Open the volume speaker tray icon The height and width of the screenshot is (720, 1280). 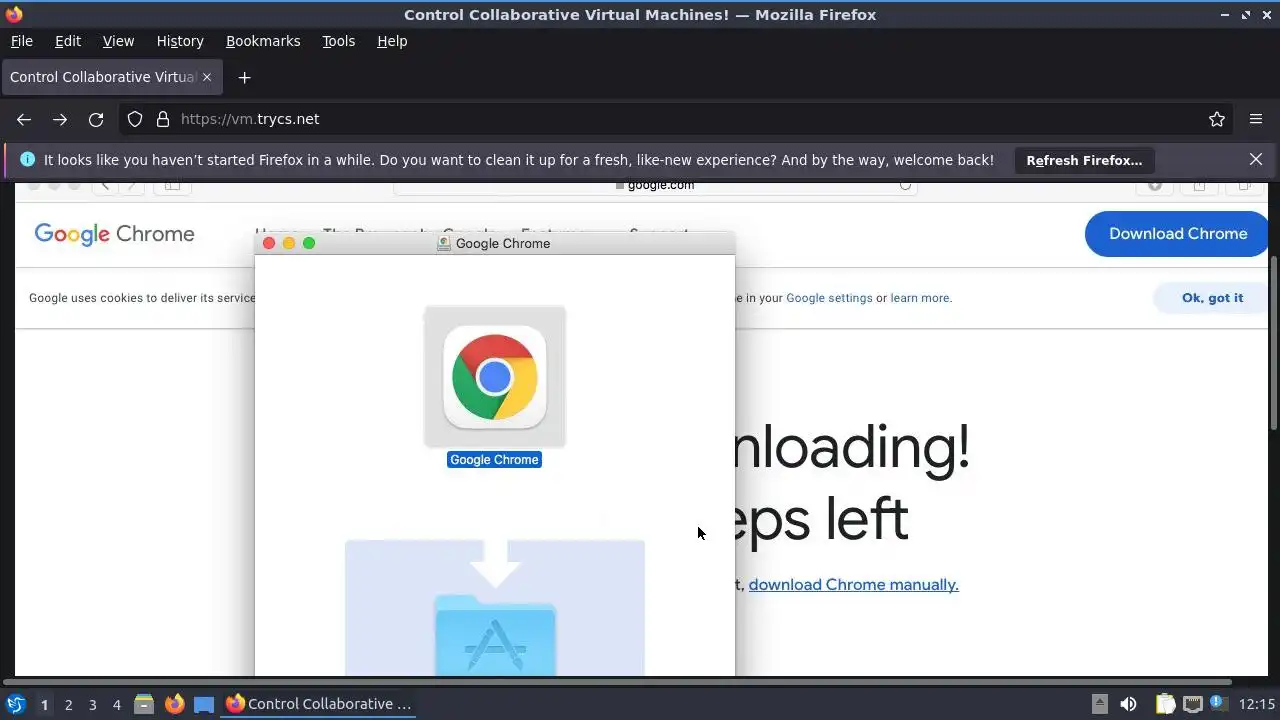(x=1128, y=704)
